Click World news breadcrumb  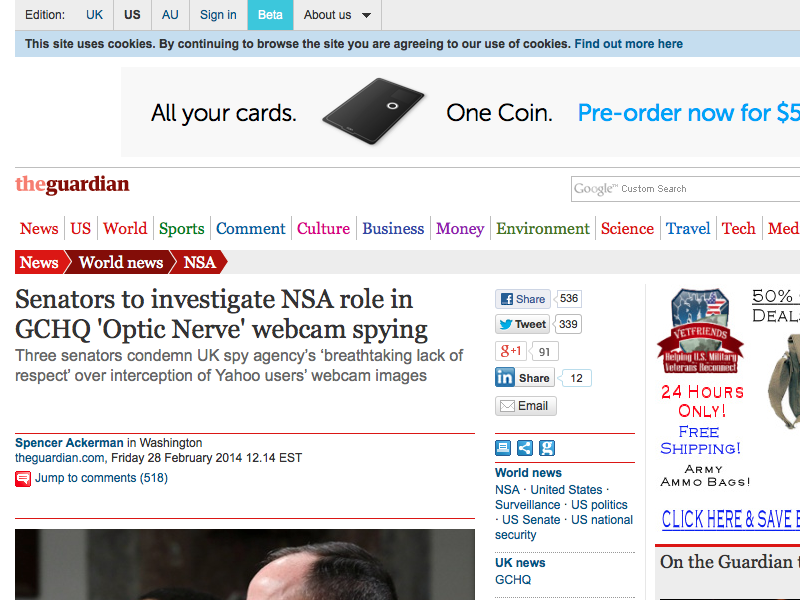pos(120,263)
